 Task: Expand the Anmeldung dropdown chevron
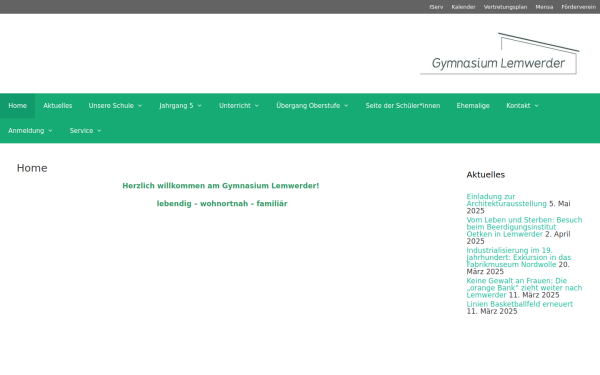pos(50,131)
